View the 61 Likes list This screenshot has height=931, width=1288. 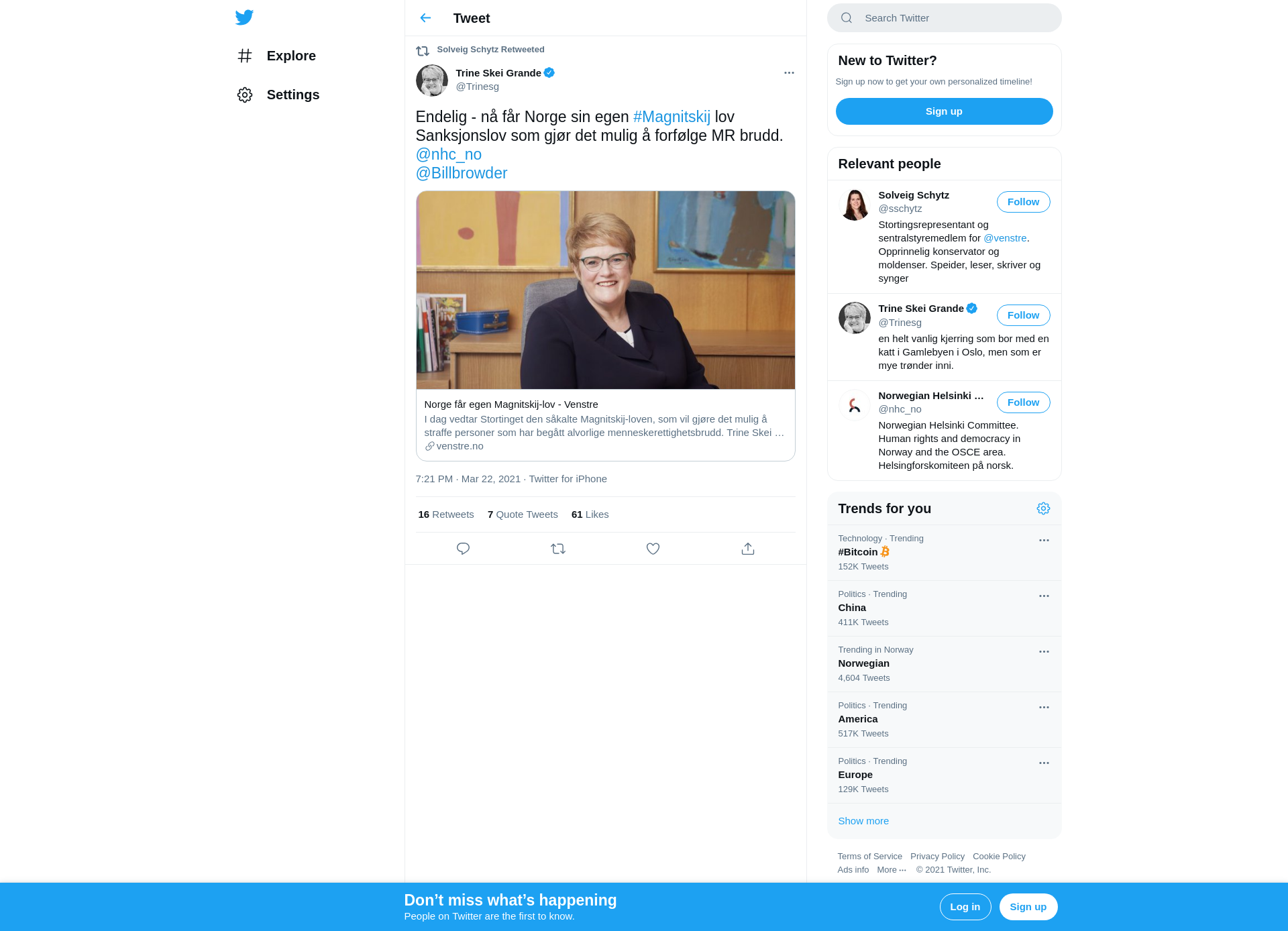coord(590,514)
